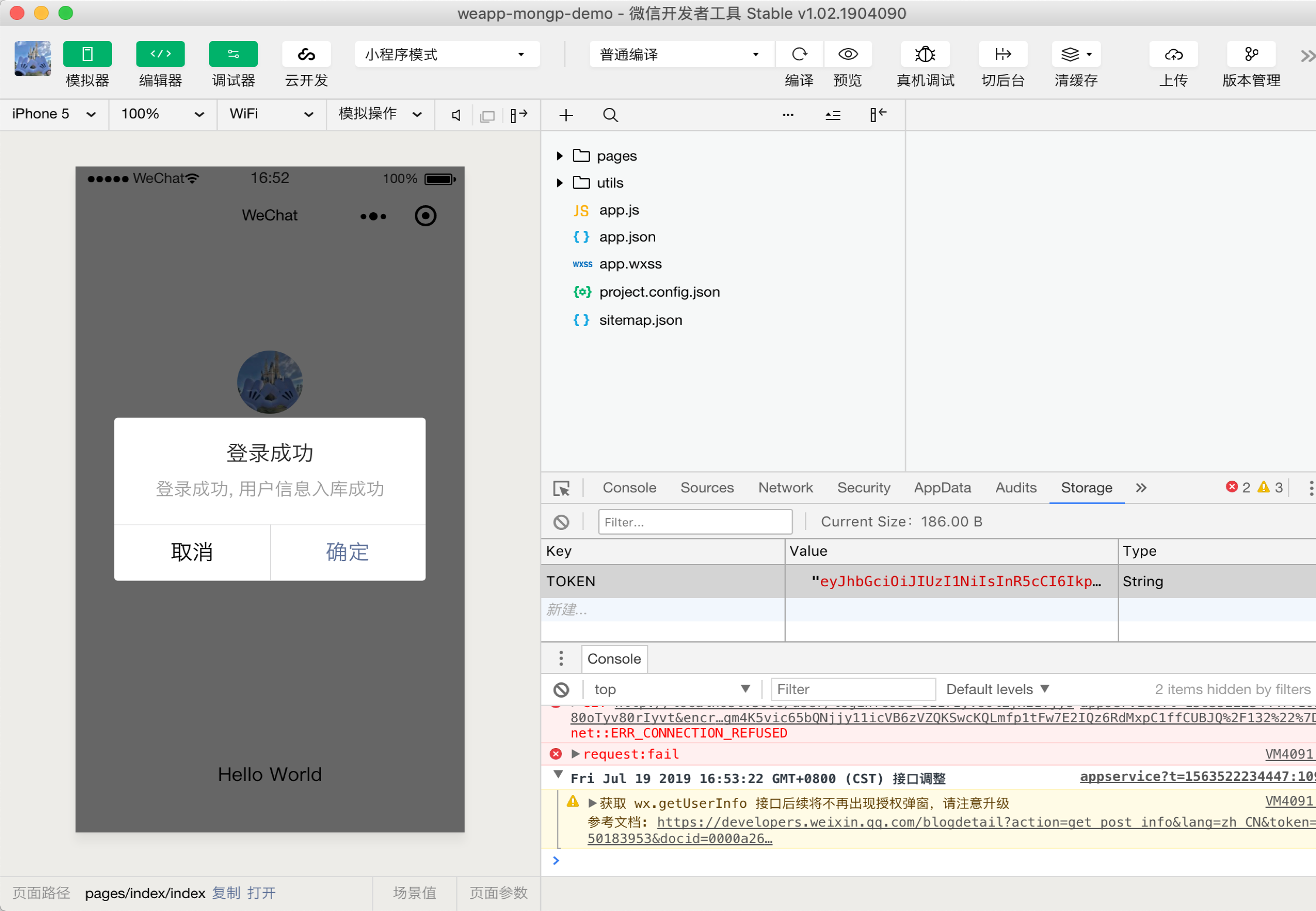1316x911 pixels.
Task: Click 确定 in the login dialog
Action: coord(347,552)
